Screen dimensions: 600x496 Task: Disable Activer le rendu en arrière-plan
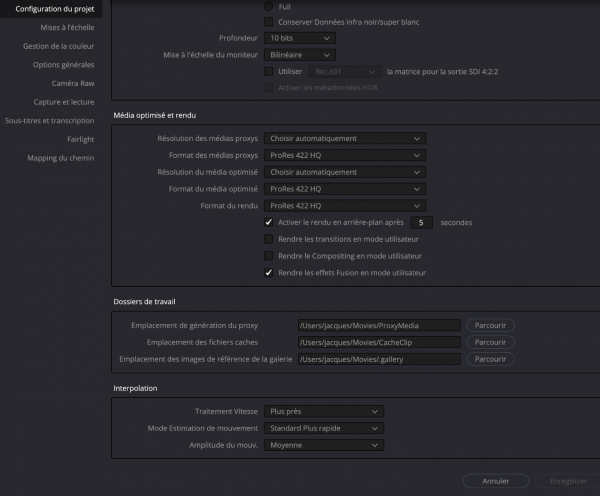click(268, 222)
